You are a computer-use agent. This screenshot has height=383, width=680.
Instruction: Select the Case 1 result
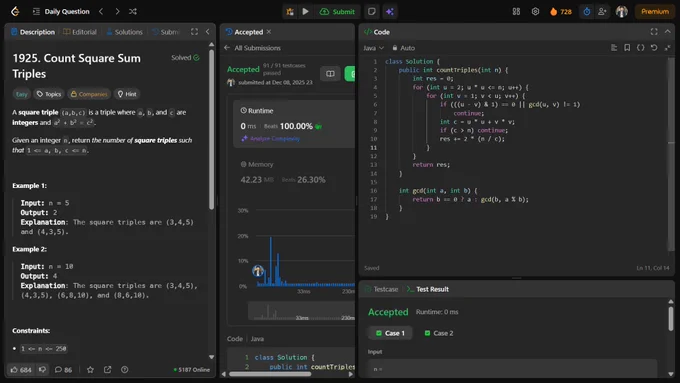pyautogui.click(x=390, y=333)
